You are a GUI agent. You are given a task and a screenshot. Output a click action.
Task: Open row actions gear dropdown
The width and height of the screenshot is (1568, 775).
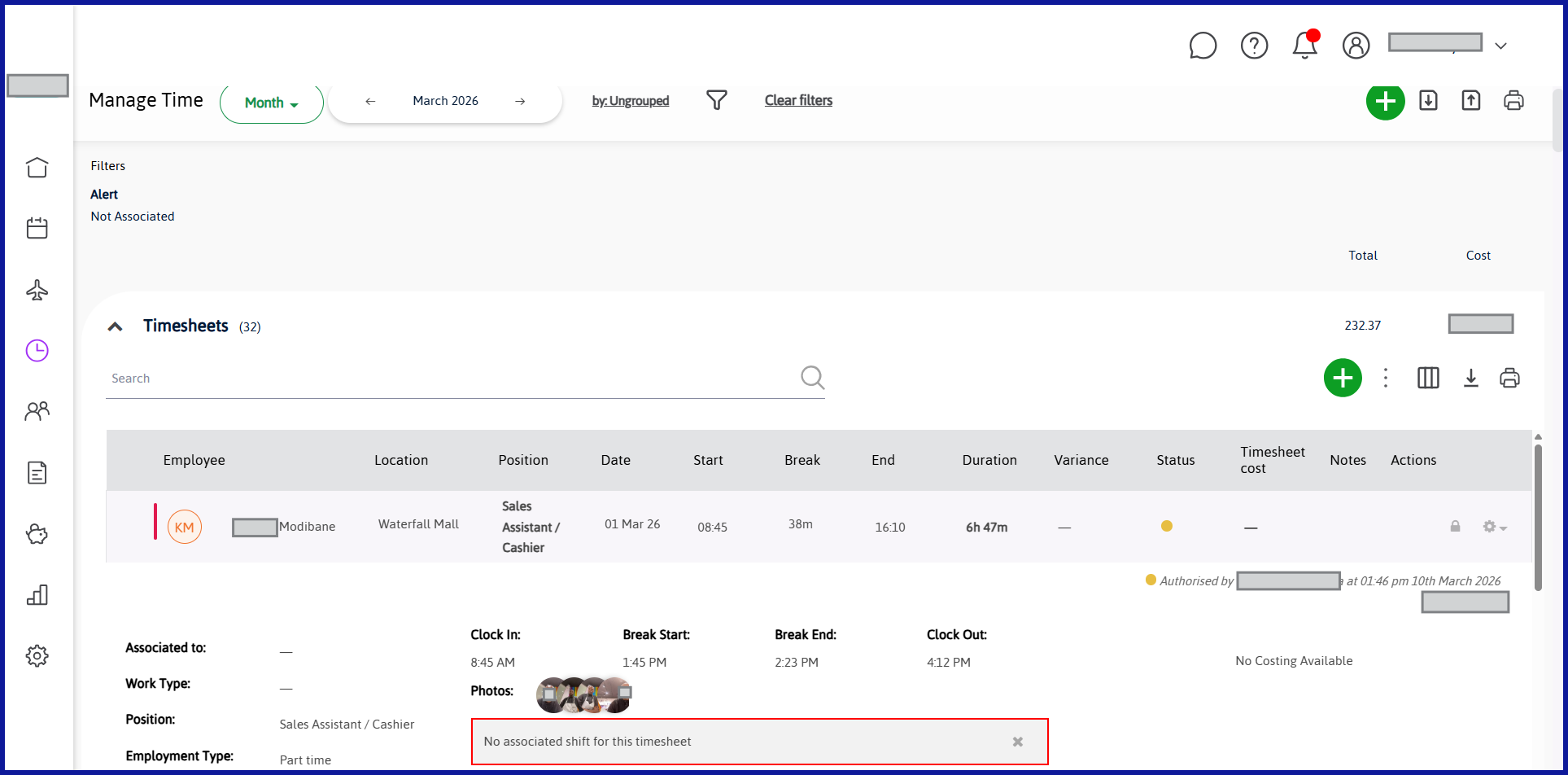[x=1494, y=527]
